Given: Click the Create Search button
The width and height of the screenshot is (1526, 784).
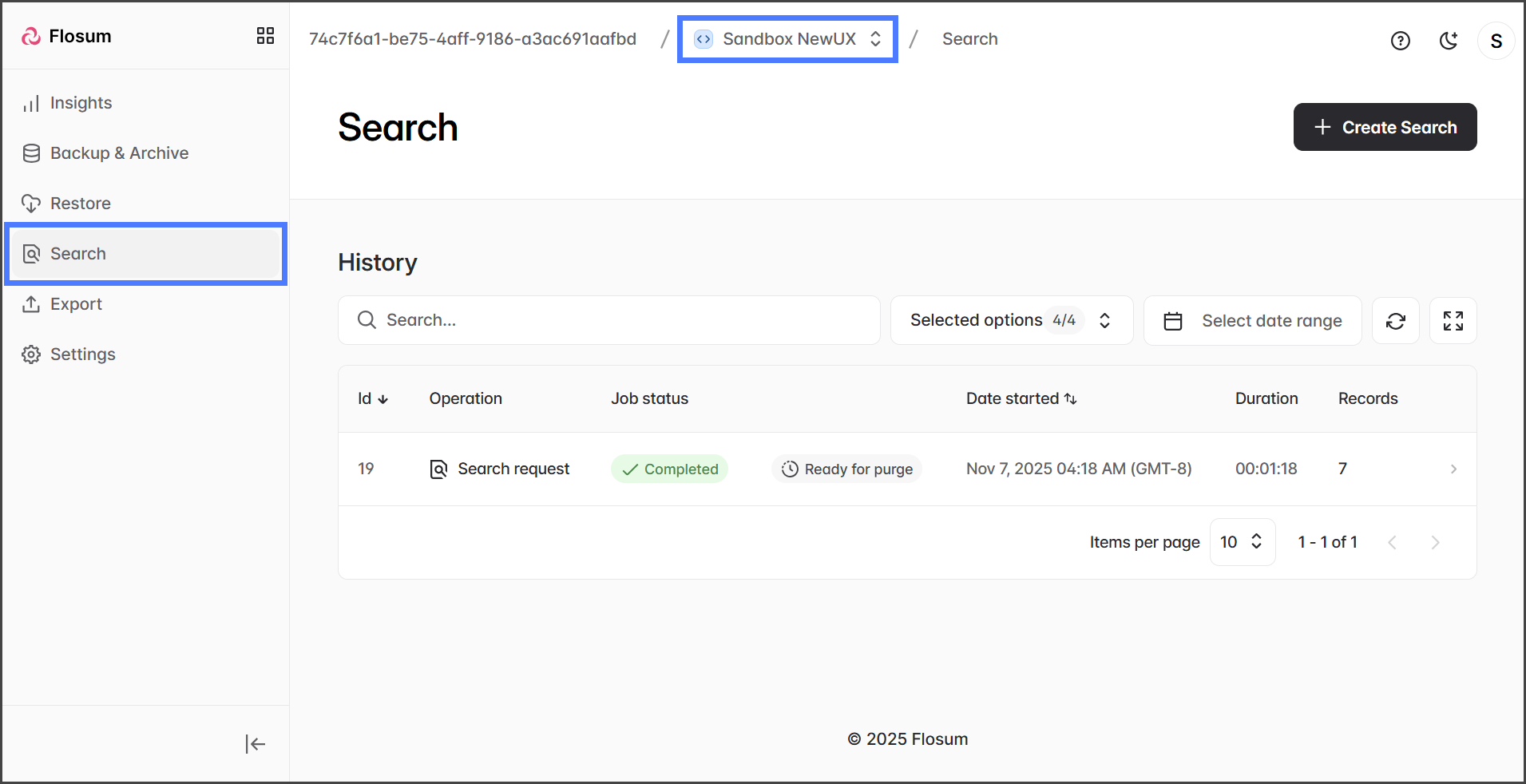Looking at the screenshot, I should 1385,127.
